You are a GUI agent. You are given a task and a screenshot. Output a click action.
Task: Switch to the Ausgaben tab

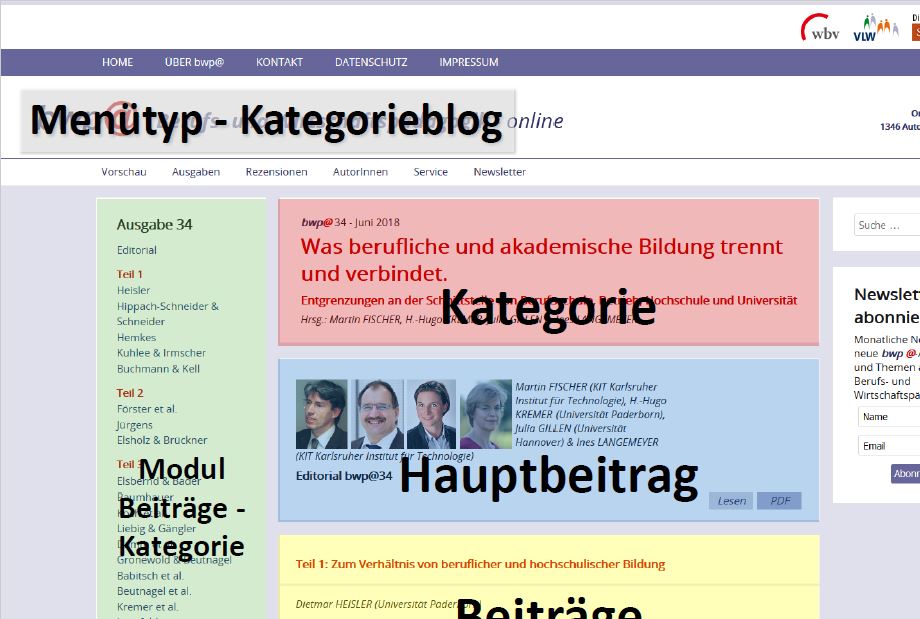195,171
